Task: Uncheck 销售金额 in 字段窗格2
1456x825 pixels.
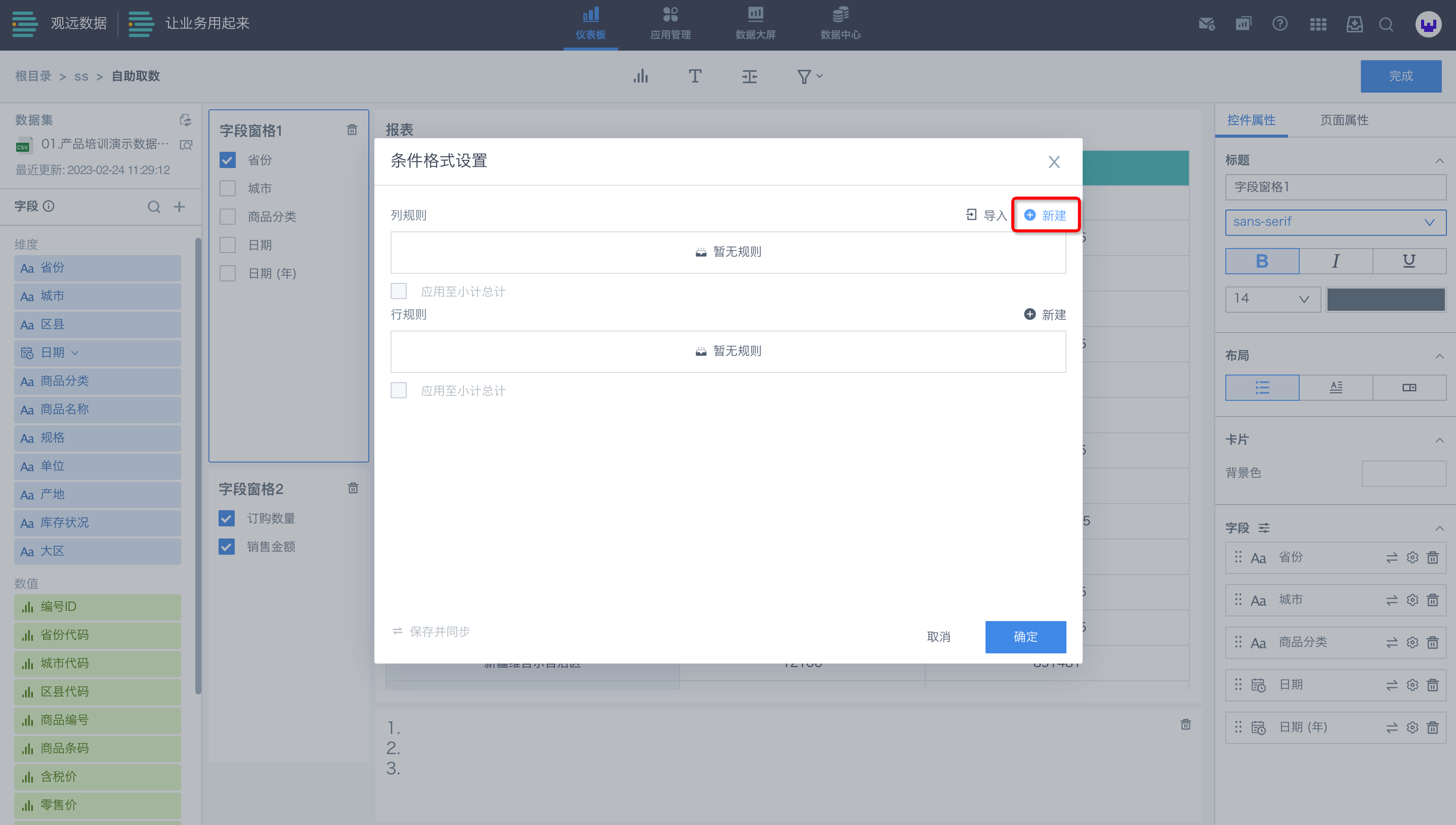Action: [227, 547]
